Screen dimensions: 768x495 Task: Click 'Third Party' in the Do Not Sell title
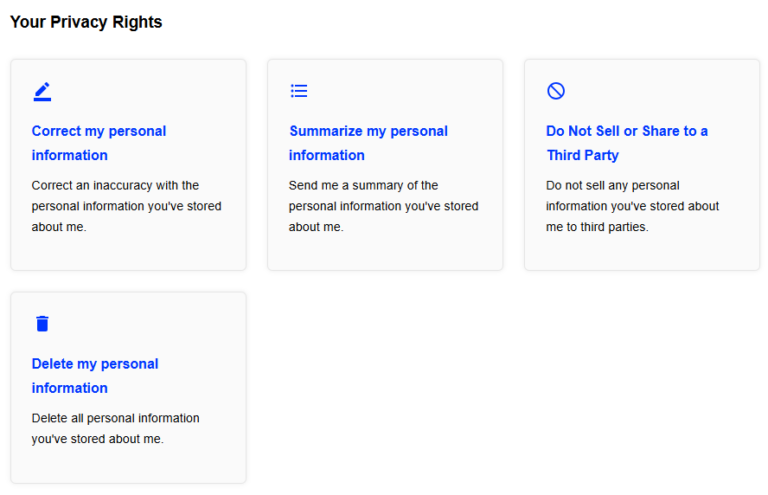coord(582,155)
